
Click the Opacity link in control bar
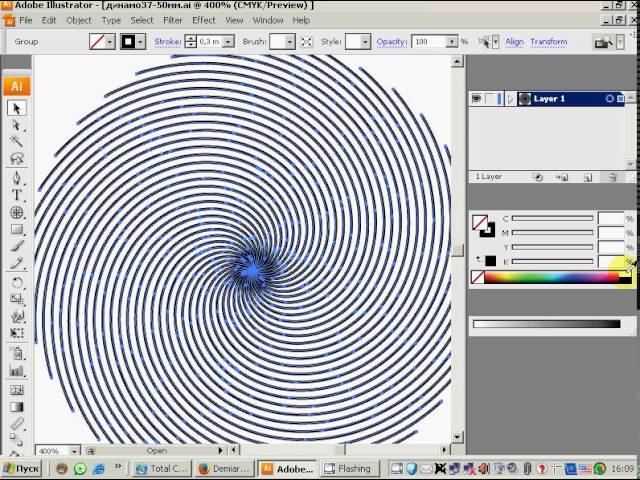pyautogui.click(x=392, y=42)
